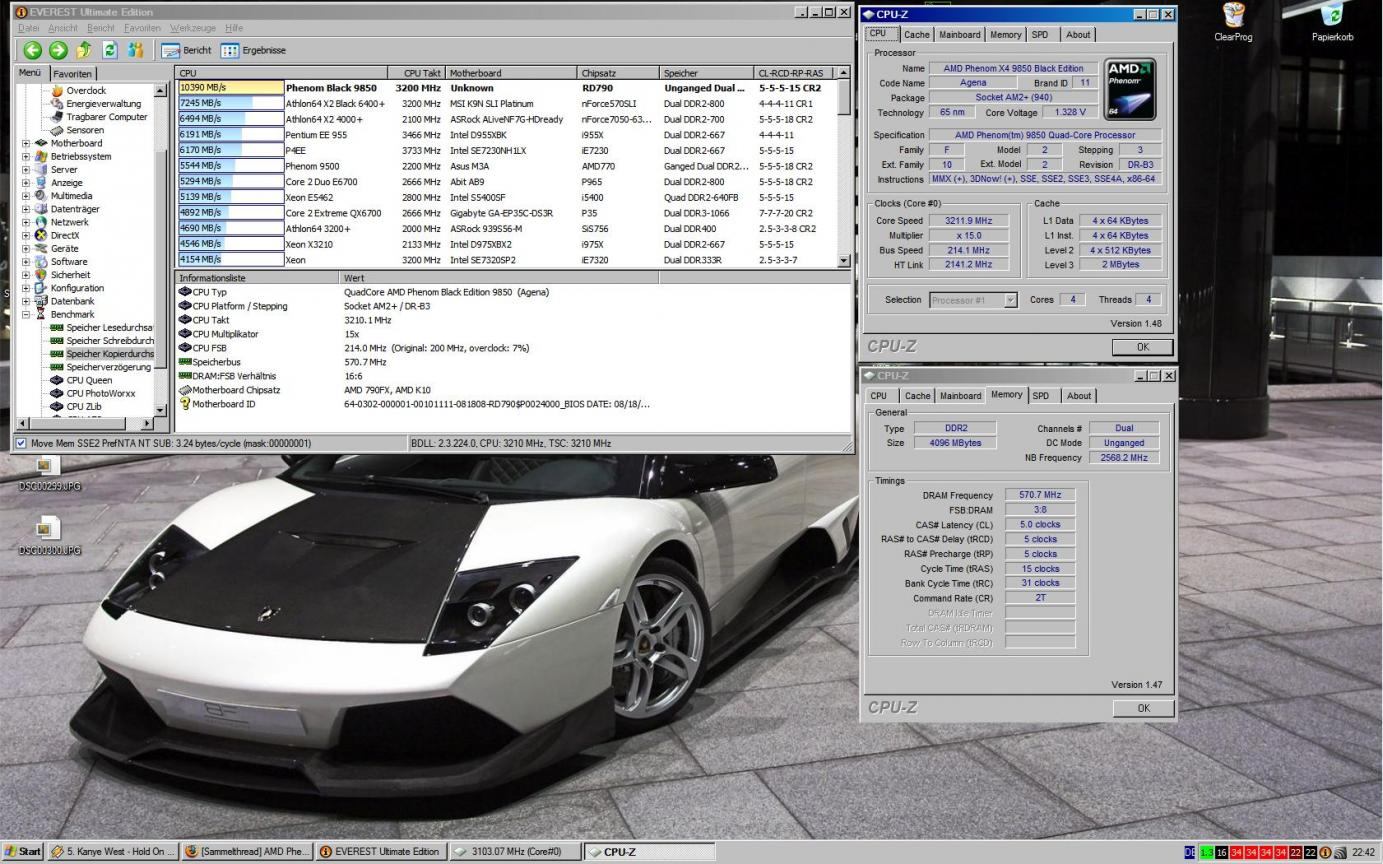Select Energieverwaltung in the EVEREST tree
This screenshot has width=1383, height=864.
pyautogui.click(x=95, y=104)
